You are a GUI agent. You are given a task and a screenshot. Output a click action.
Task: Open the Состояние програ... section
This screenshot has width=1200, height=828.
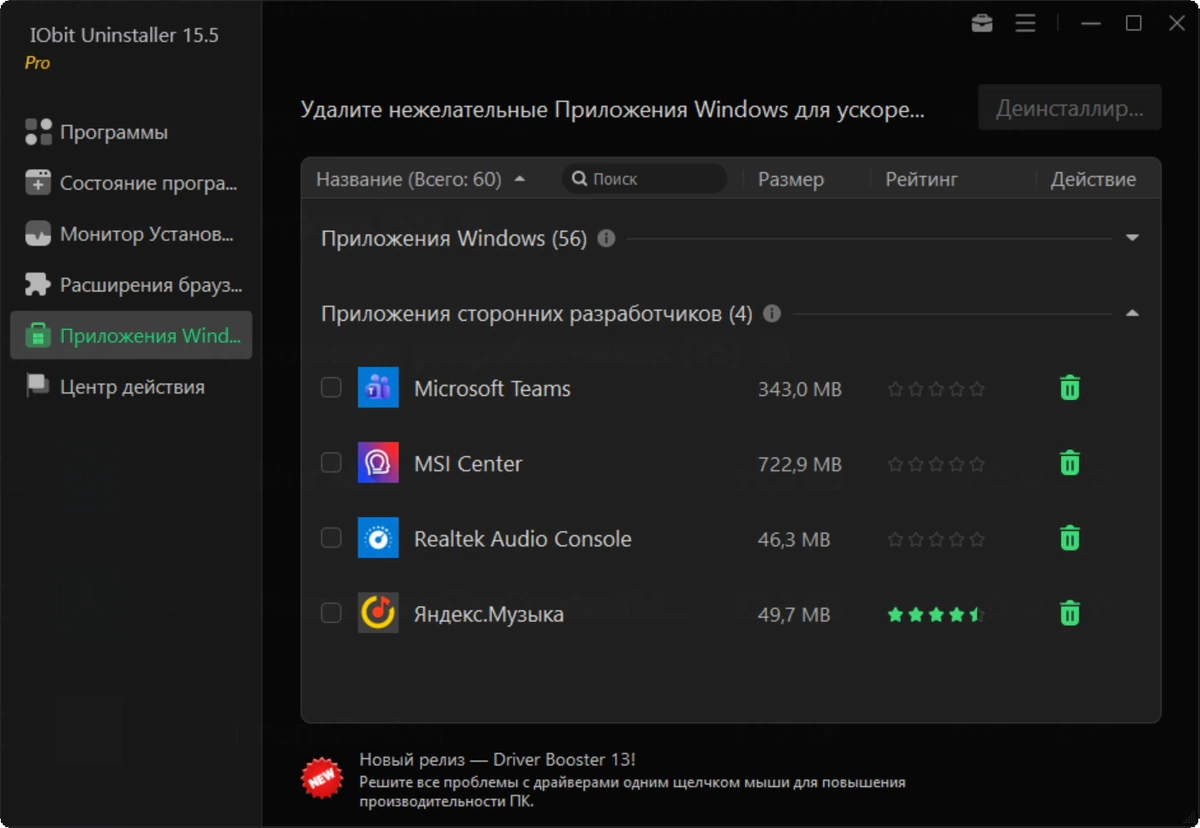click(x=131, y=183)
